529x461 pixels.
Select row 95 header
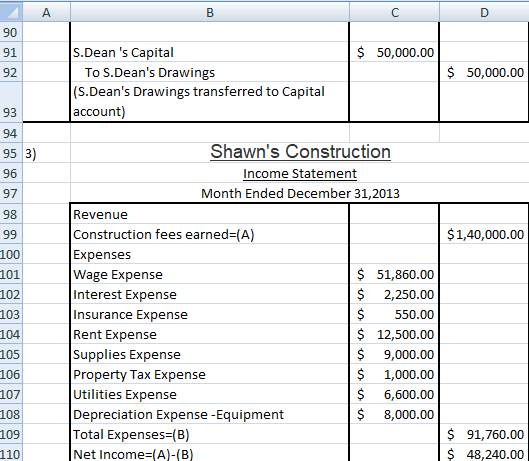pos(11,153)
